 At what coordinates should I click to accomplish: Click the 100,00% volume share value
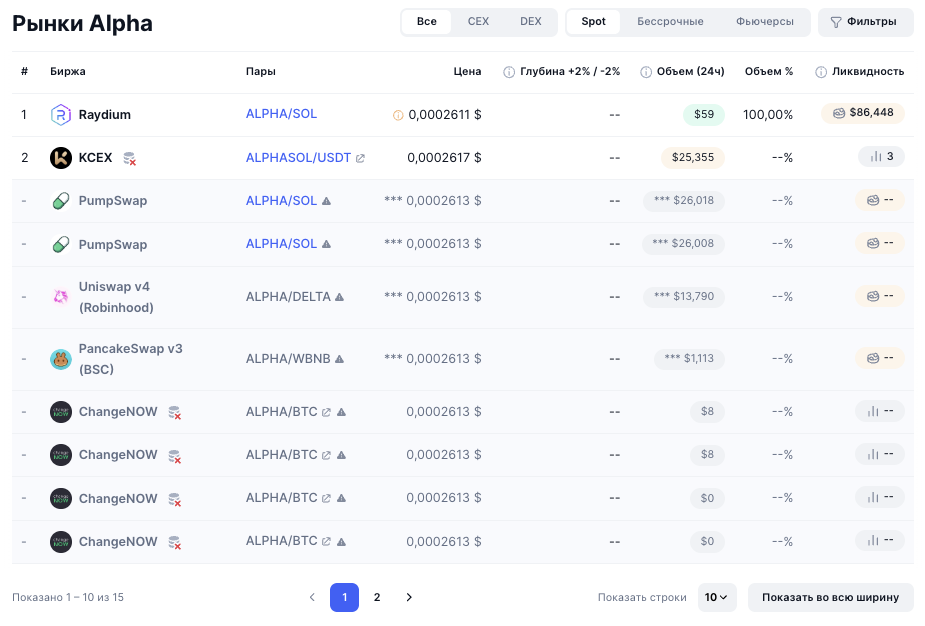pyautogui.click(x=768, y=115)
